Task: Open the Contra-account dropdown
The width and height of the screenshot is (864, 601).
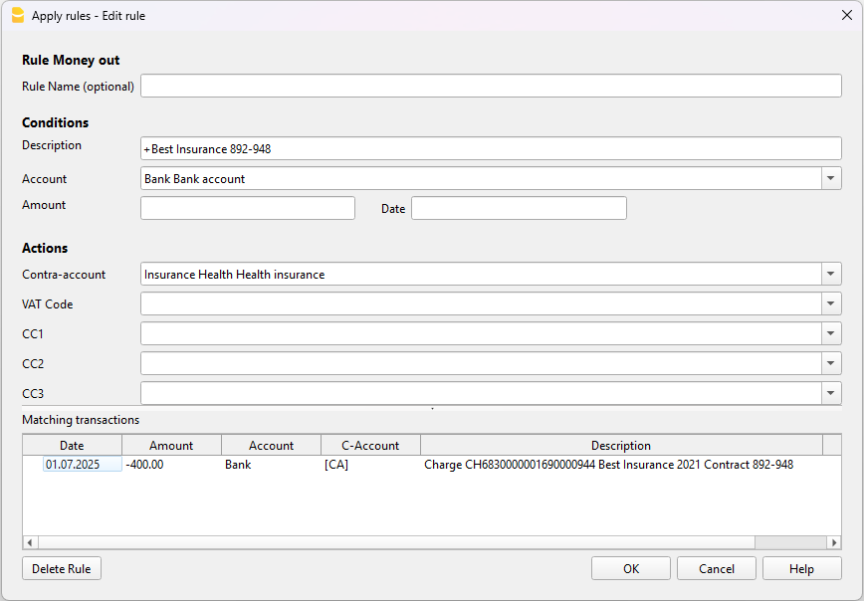Action: click(831, 274)
